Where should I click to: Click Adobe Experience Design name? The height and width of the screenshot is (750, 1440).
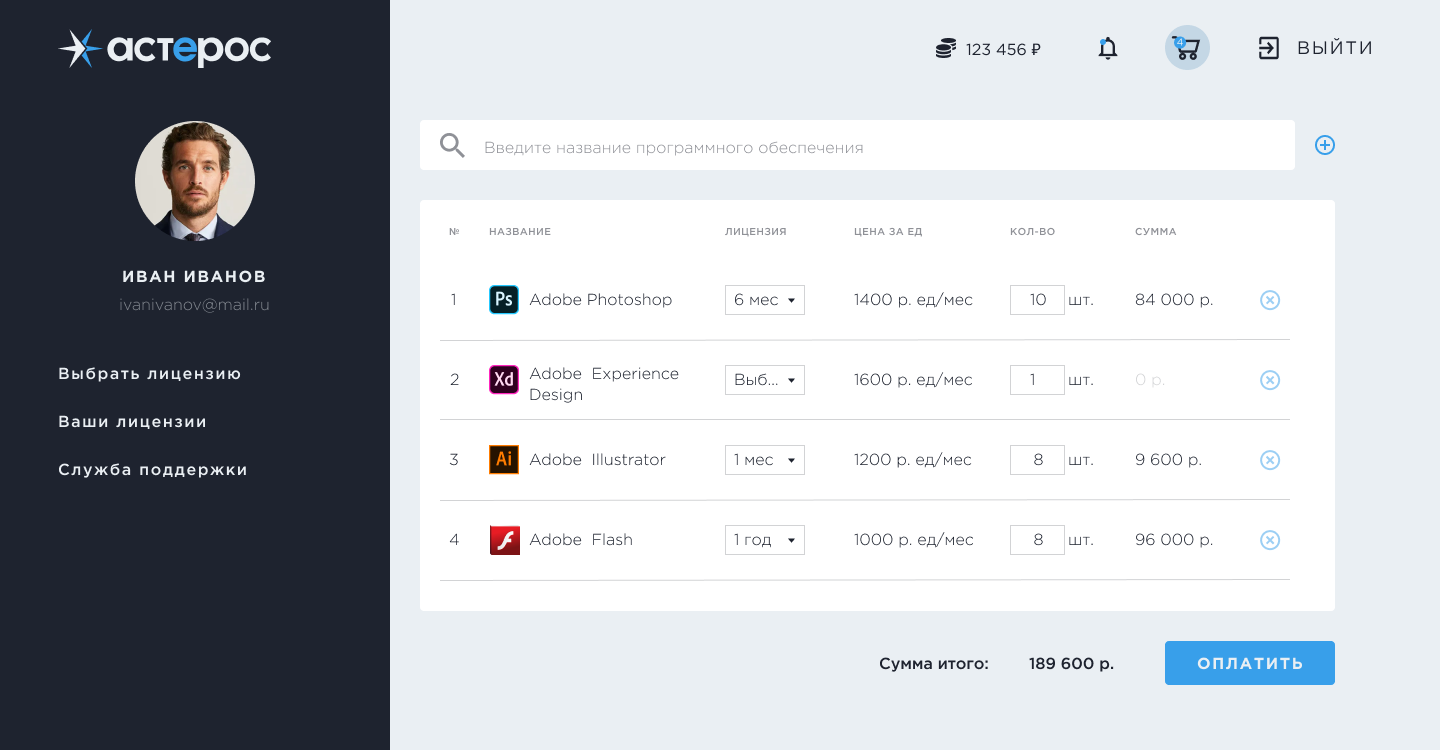pos(604,384)
